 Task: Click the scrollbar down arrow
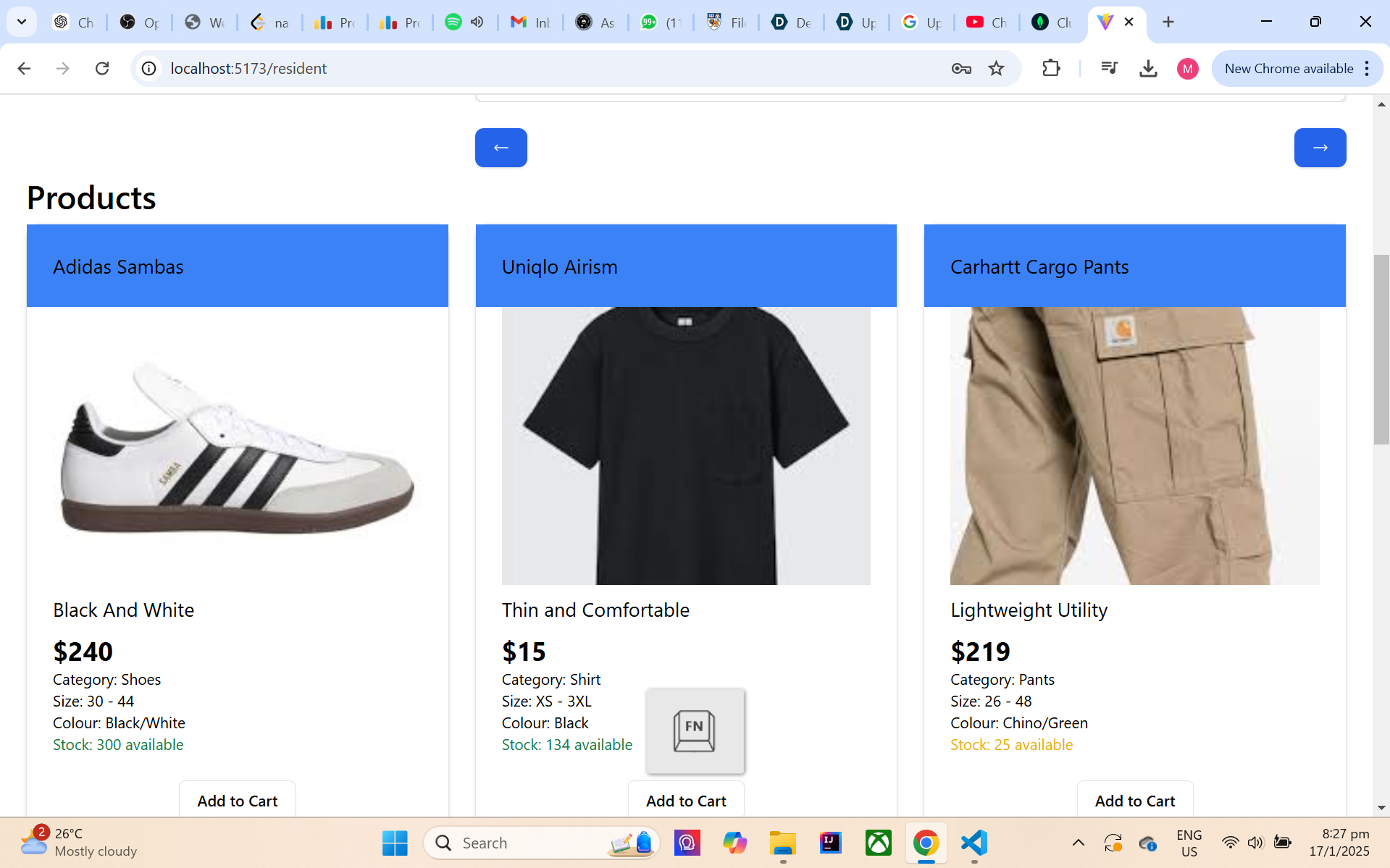pyautogui.click(x=1381, y=808)
